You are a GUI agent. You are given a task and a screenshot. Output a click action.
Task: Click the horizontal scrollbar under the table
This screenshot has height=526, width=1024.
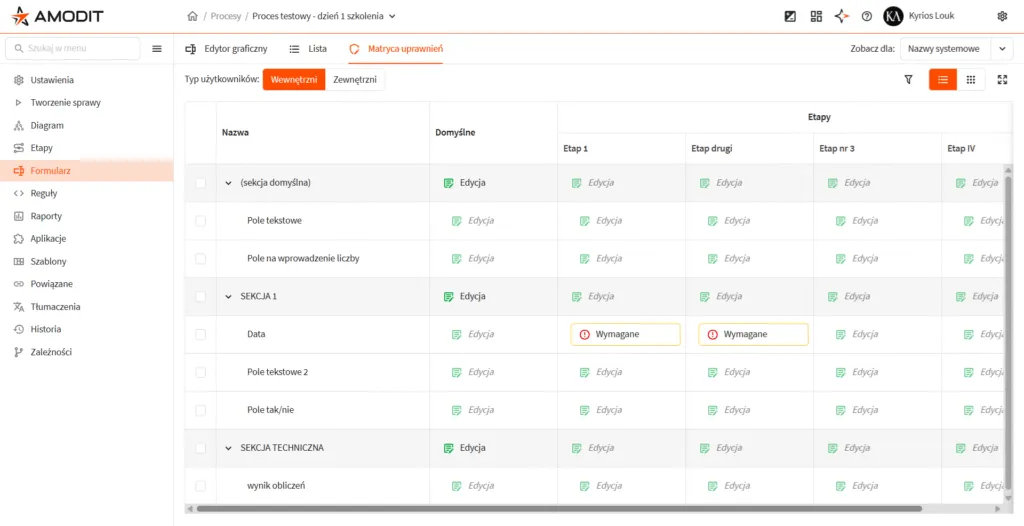(x=558, y=508)
